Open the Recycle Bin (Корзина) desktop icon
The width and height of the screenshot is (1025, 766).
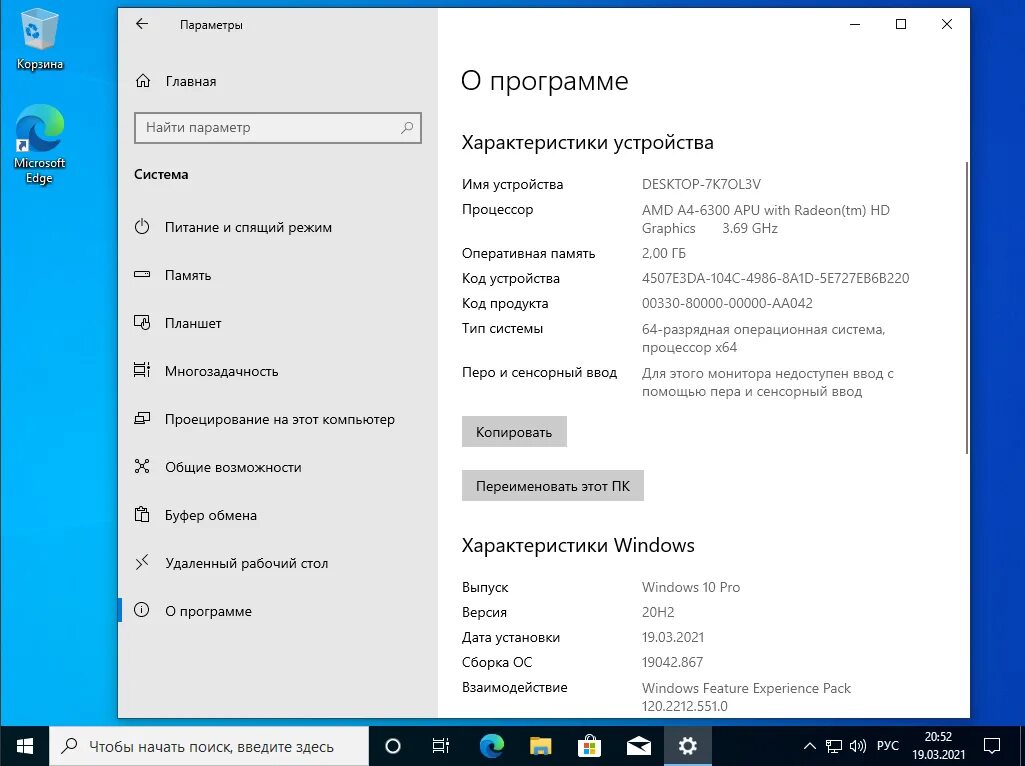pyautogui.click(x=40, y=39)
